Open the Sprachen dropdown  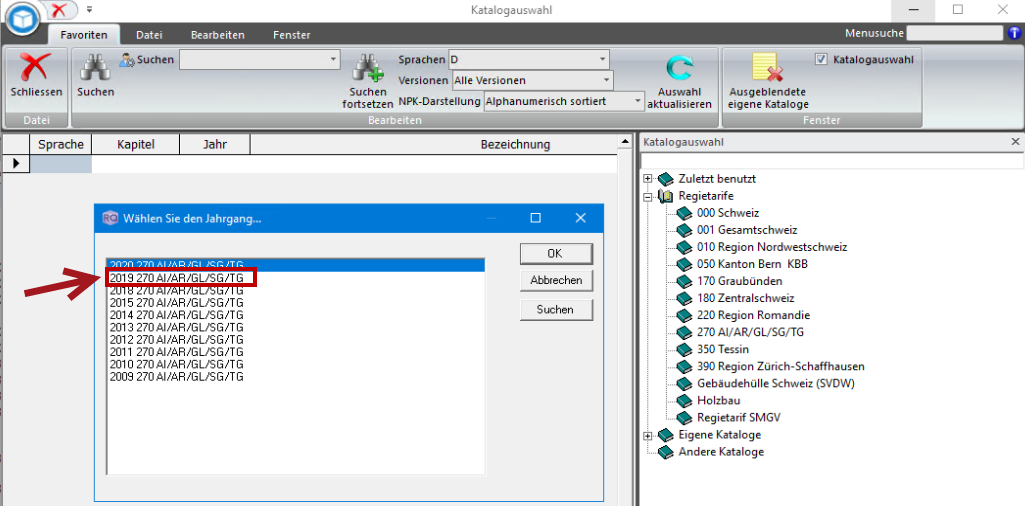click(529, 59)
